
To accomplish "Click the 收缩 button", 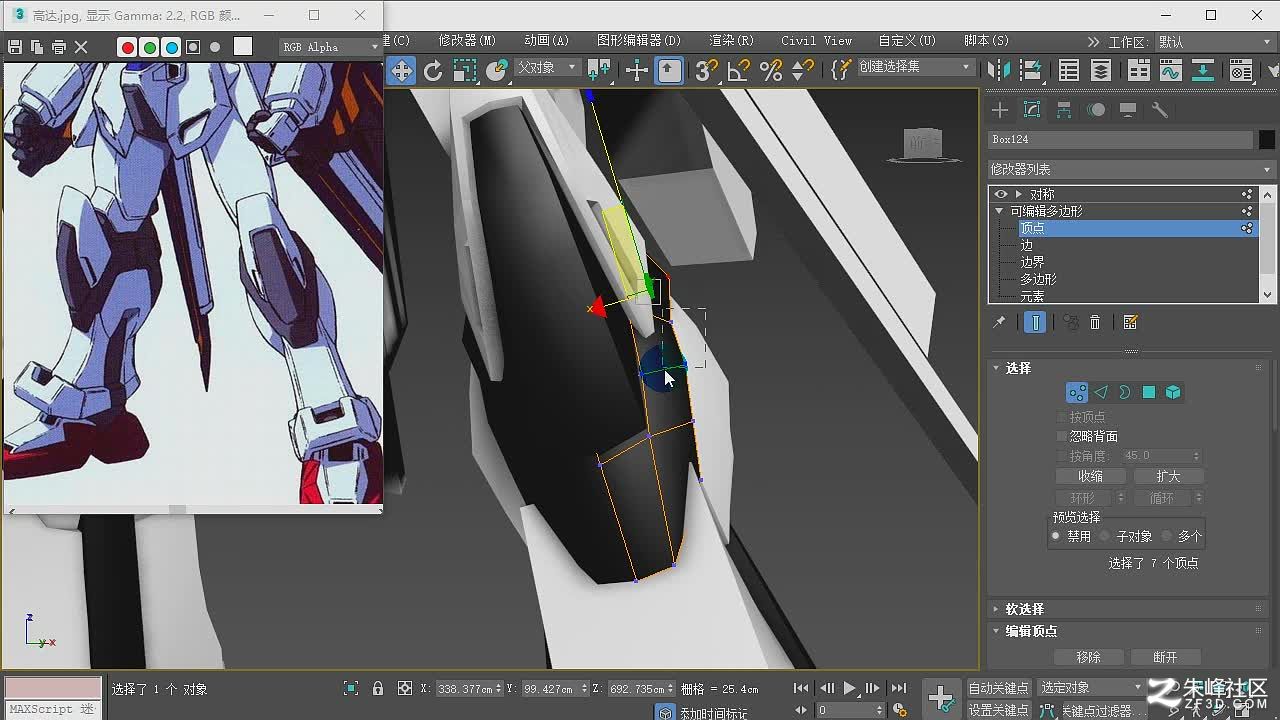I will tap(1090, 476).
